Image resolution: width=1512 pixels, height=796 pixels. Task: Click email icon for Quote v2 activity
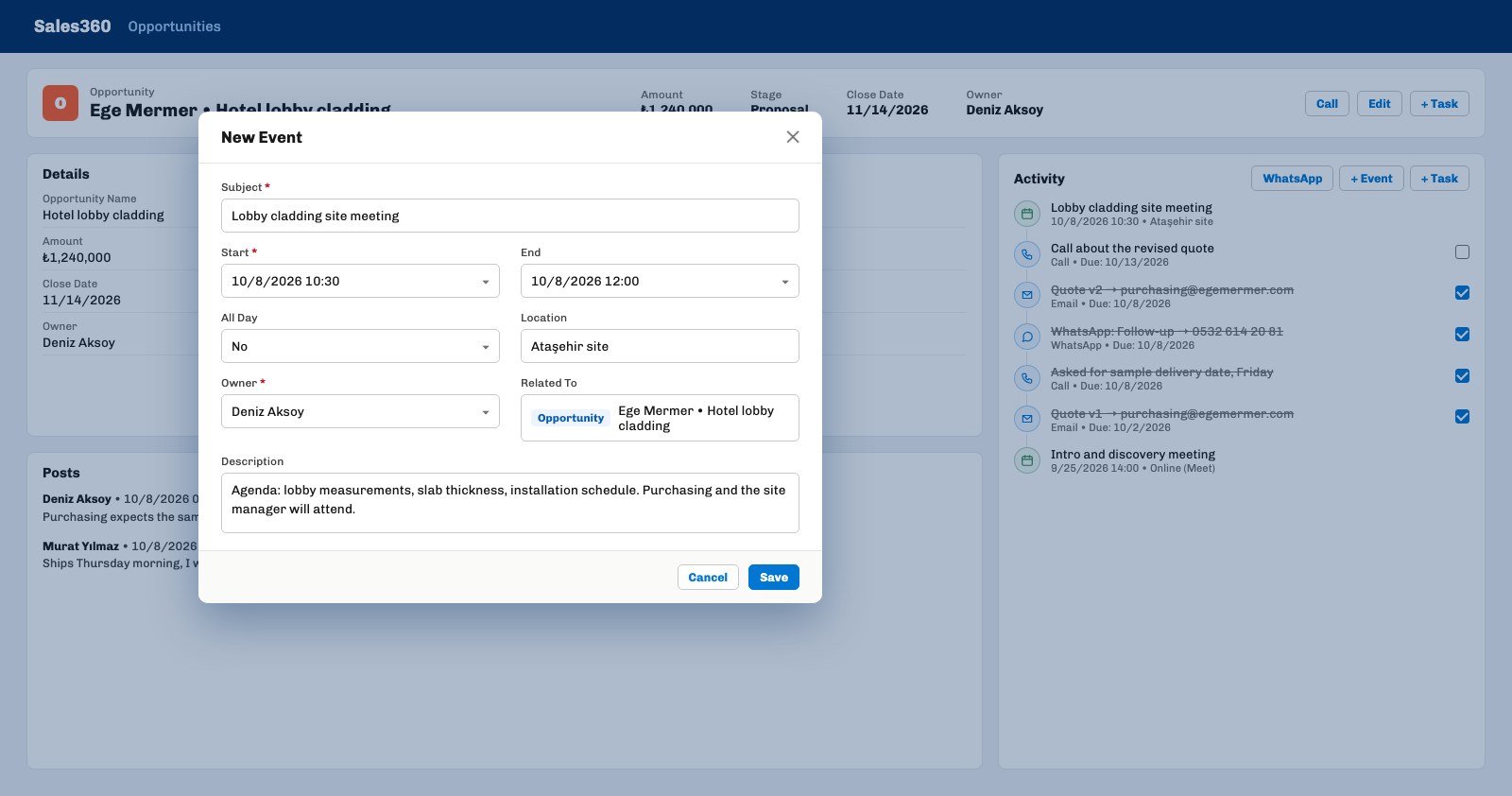1027,296
